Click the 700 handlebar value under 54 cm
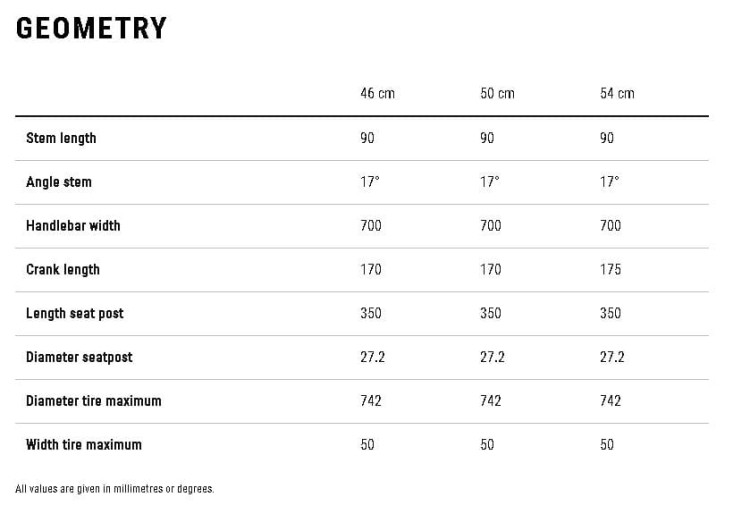Image resolution: width=750 pixels, height=514 pixels. pyautogui.click(x=610, y=225)
